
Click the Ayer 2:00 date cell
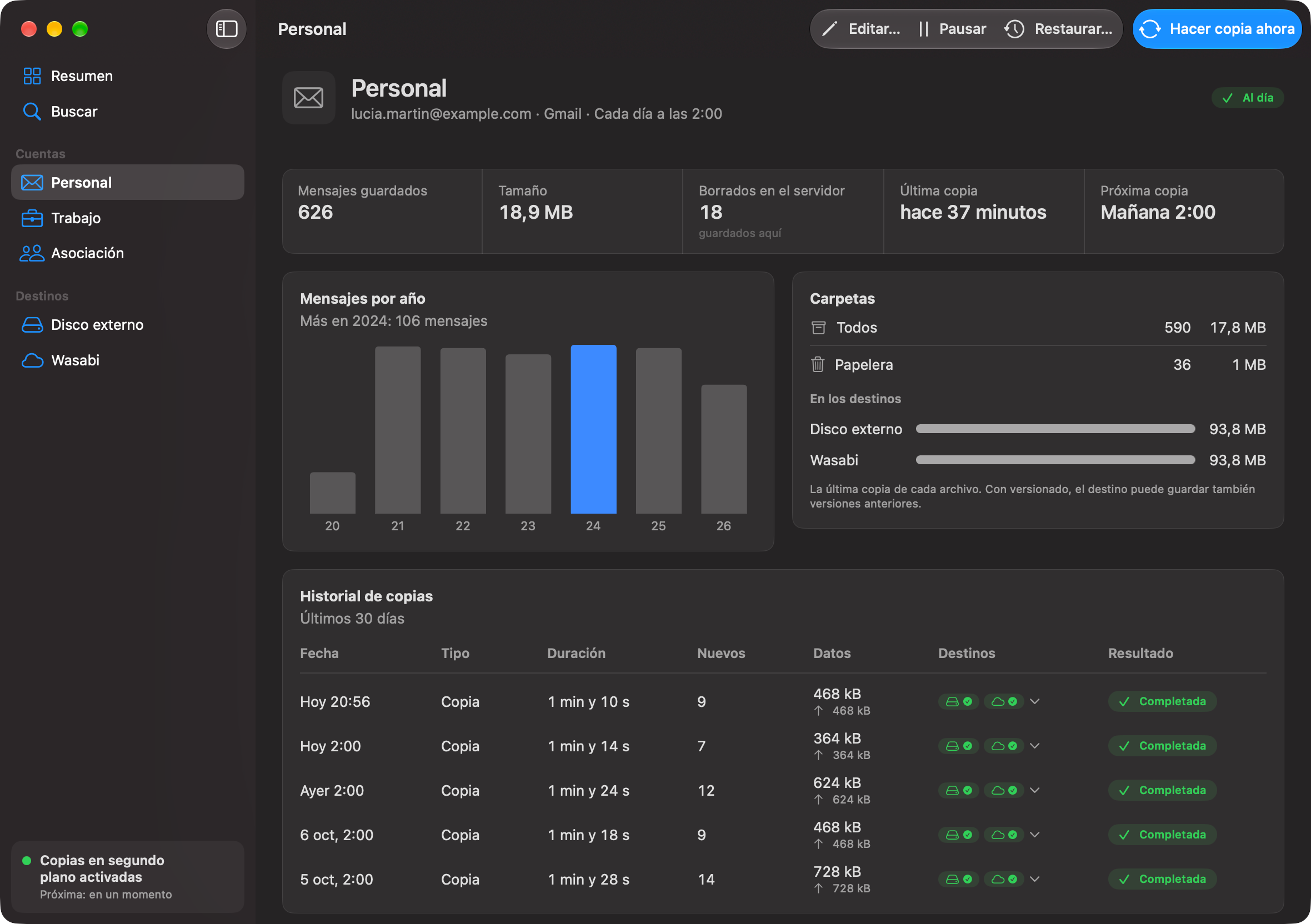coord(332,790)
